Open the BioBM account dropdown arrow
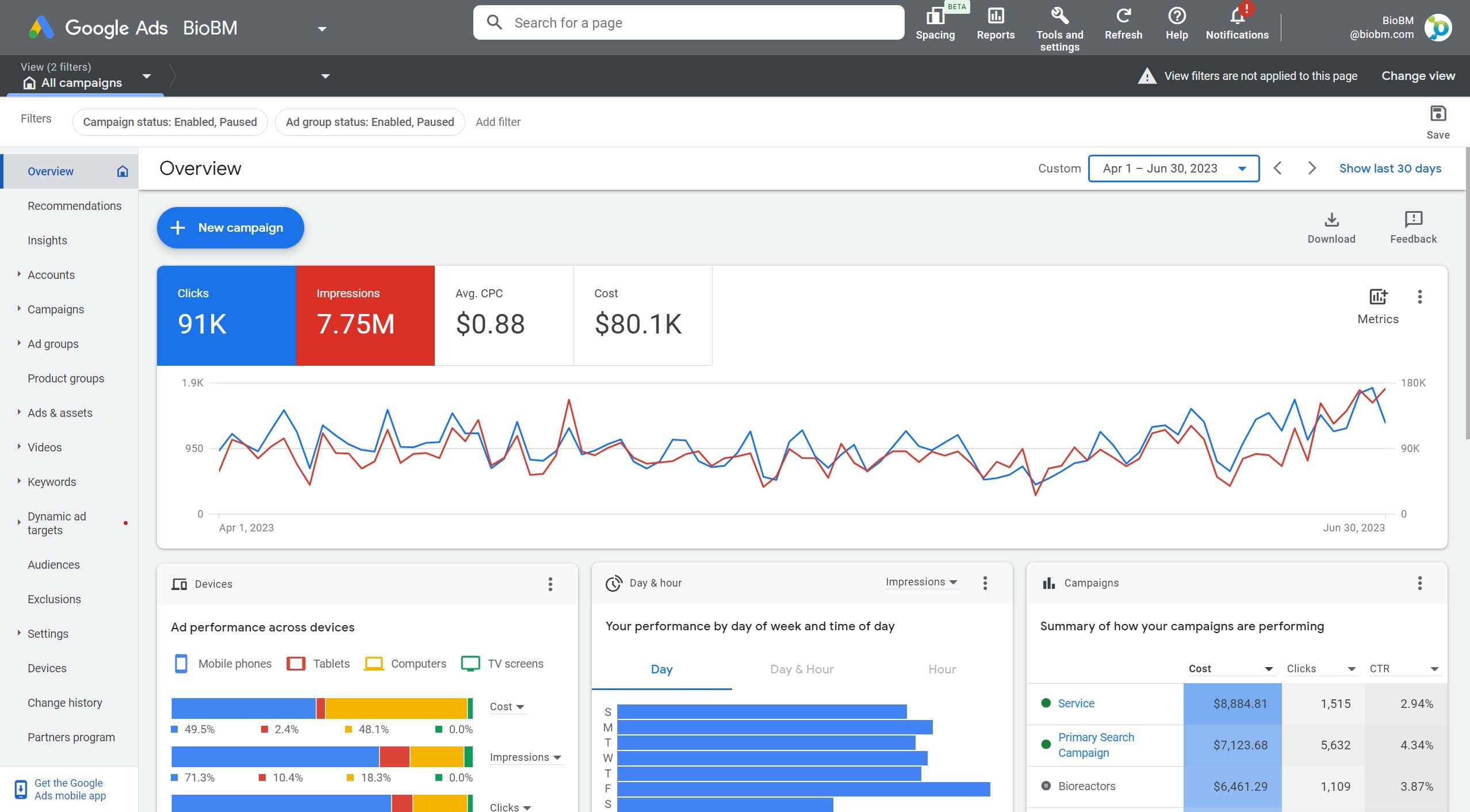This screenshot has width=1470, height=812. (x=322, y=29)
